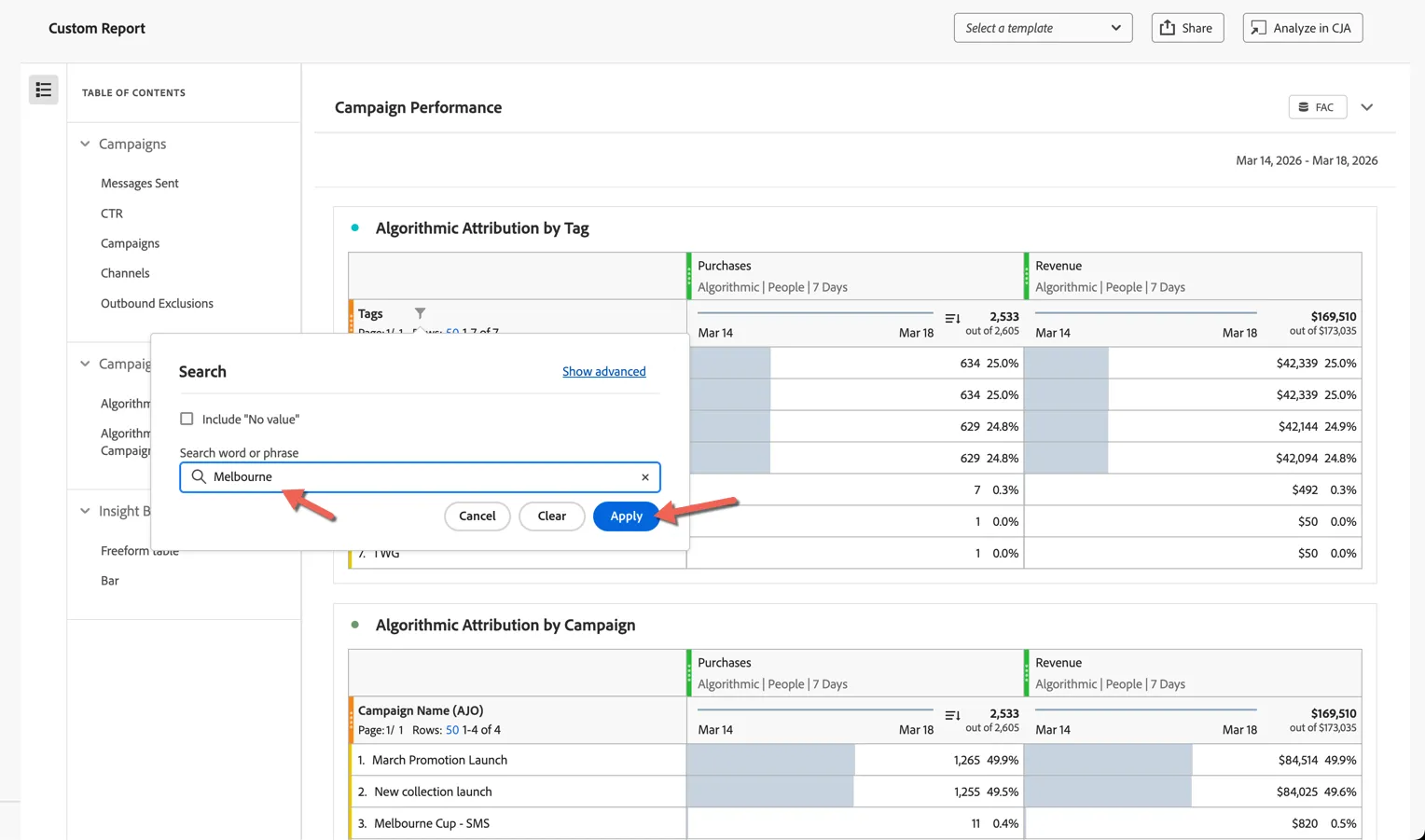Click the Share upload icon
This screenshot has height=840, width=1425.
click(x=1167, y=28)
